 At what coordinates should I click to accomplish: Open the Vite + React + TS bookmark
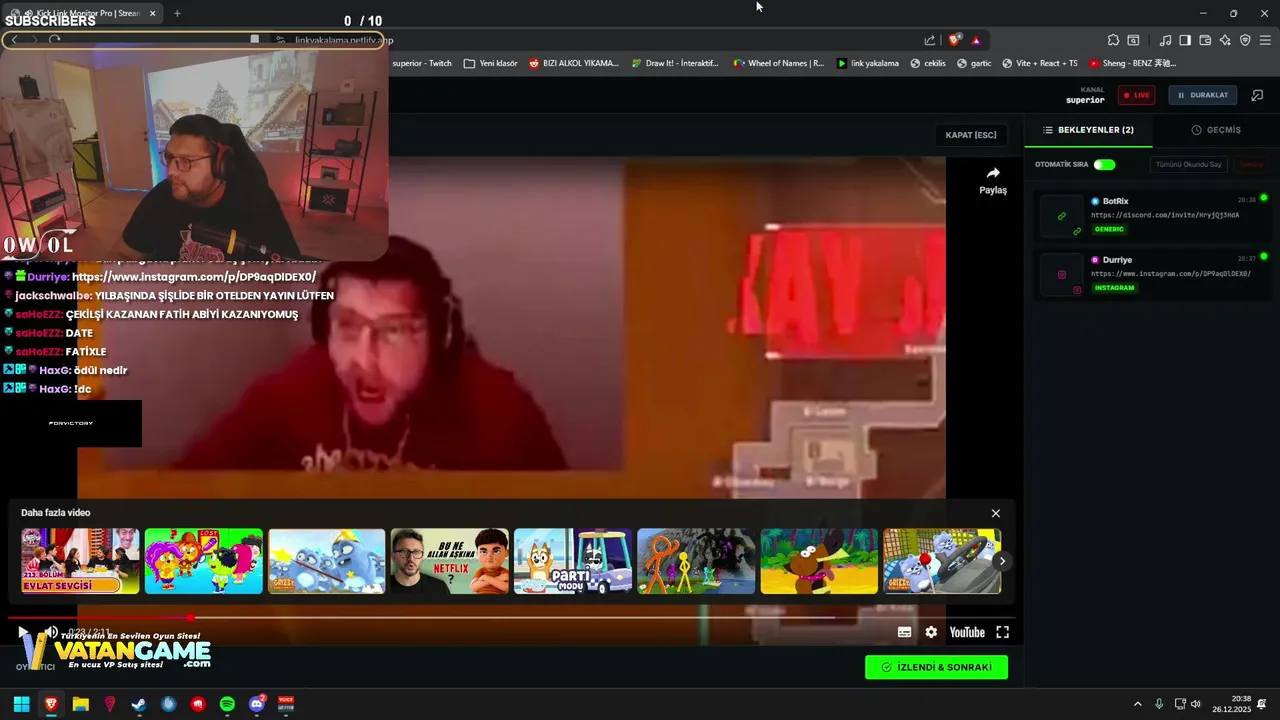coord(1039,63)
